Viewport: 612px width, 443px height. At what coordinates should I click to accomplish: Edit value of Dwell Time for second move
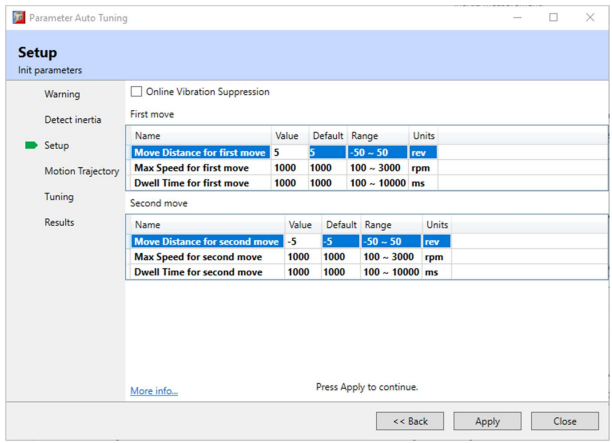pyautogui.click(x=303, y=272)
